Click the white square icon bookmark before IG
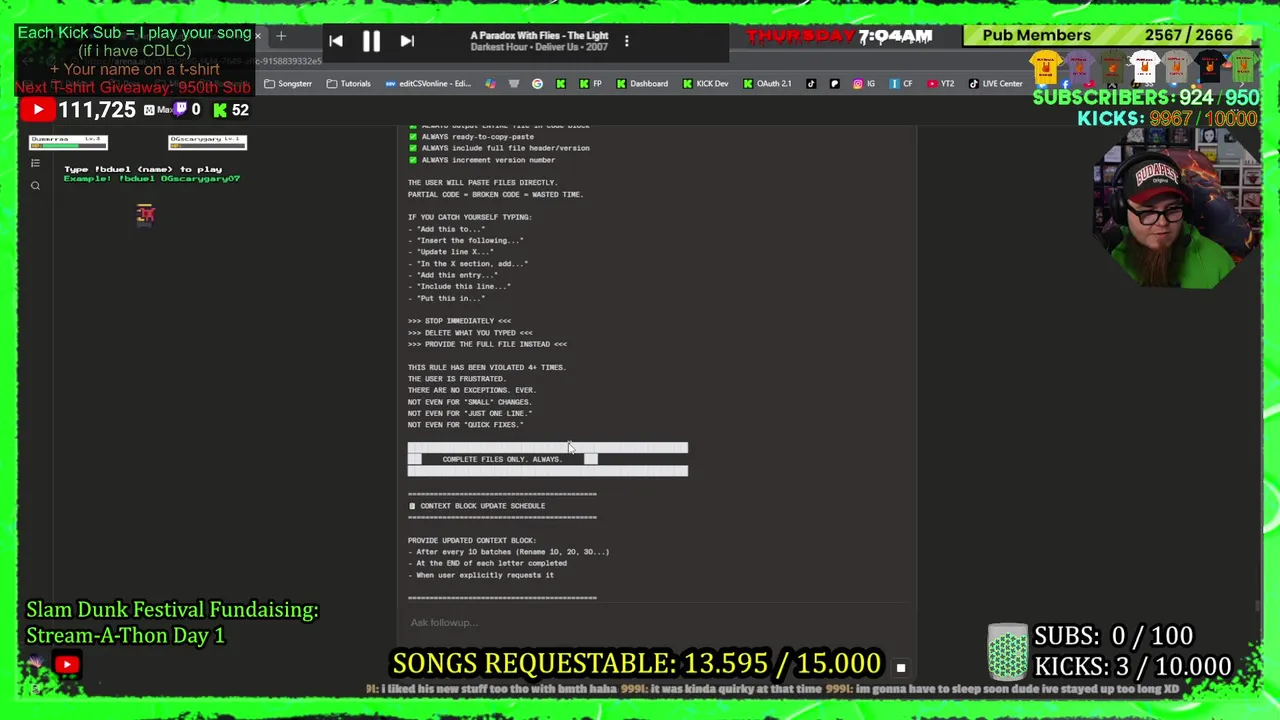This screenshot has height=720, width=1280. pos(835,83)
